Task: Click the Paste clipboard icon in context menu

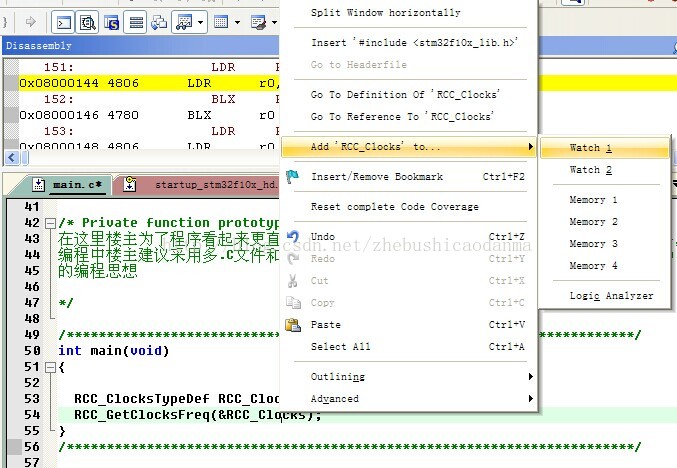Action: [292, 325]
